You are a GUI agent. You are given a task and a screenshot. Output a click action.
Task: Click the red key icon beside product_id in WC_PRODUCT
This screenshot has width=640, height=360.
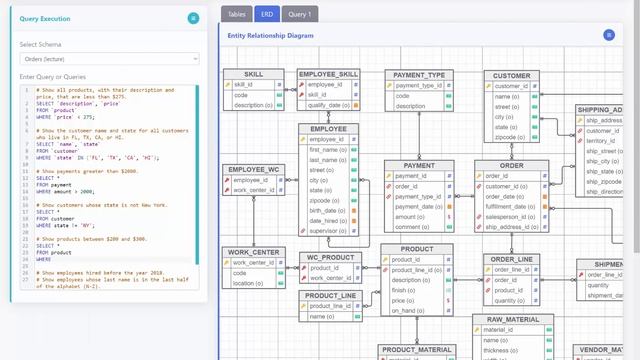pyautogui.click(x=304, y=268)
